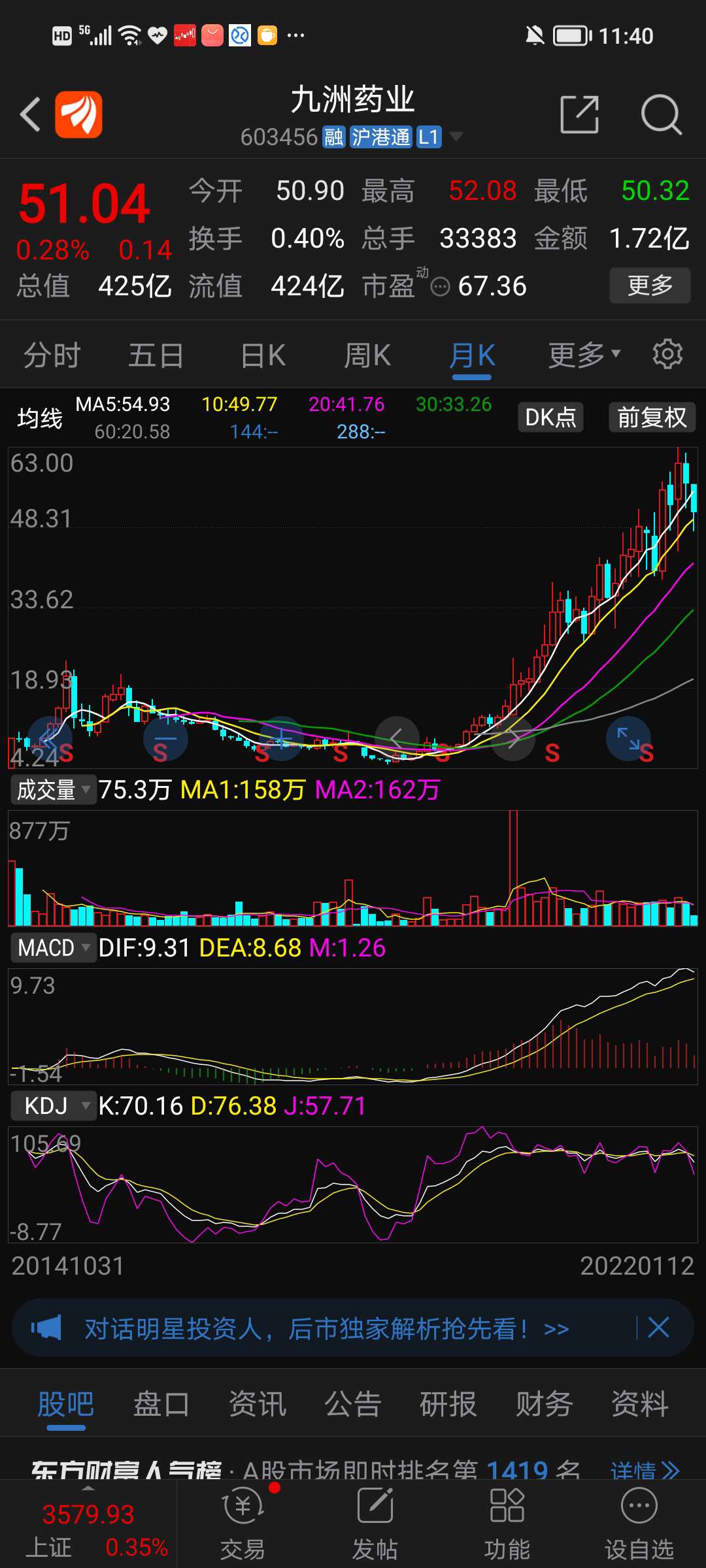Change the 前复权 adjustment mode
Viewport: 706px width, 1568px height.
coord(652,417)
